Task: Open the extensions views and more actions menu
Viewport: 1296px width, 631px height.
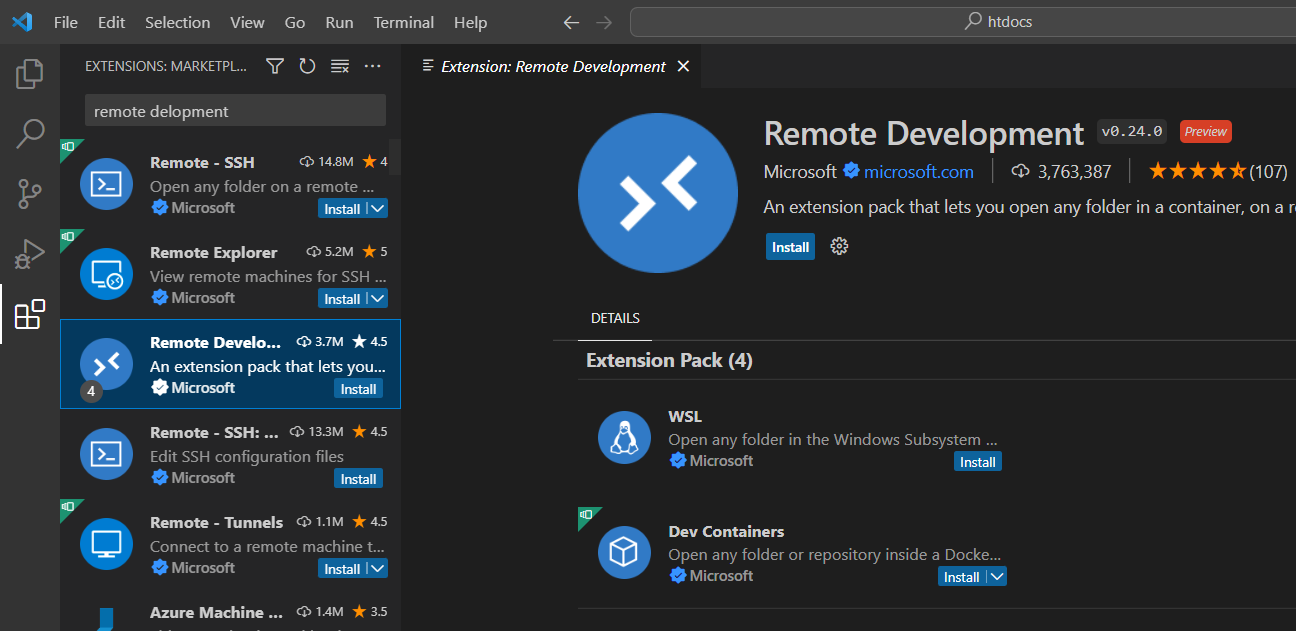Action: [x=373, y=66]
